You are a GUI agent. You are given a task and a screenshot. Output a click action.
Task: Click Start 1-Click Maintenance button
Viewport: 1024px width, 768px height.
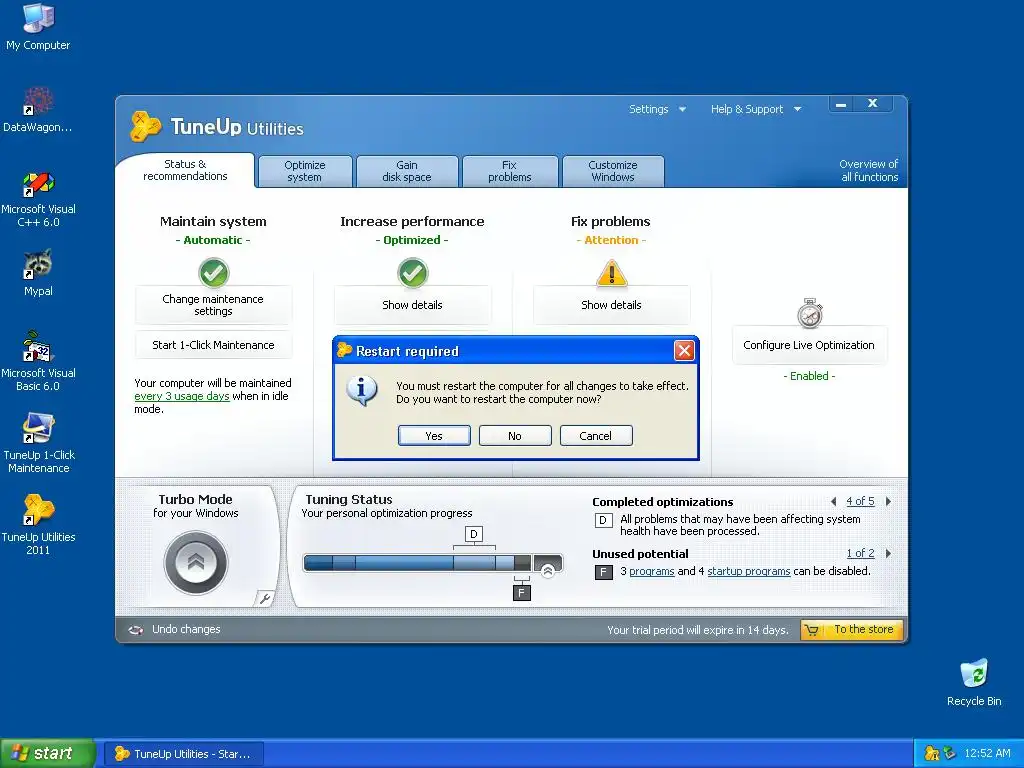tap(214, 345)
